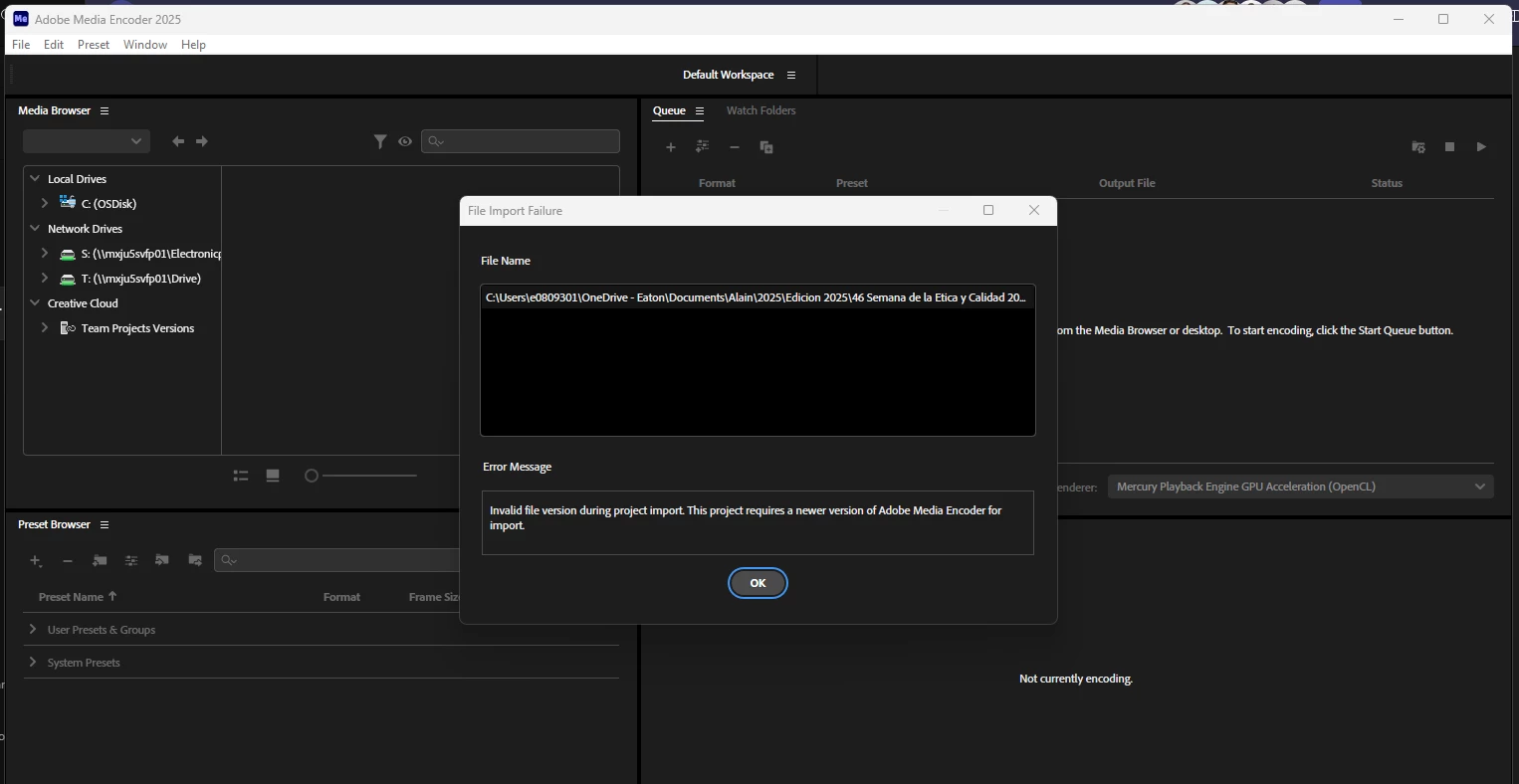1519x784 pixels.
Task: Add source to Queue with plus icon
Action: point(671,147)
